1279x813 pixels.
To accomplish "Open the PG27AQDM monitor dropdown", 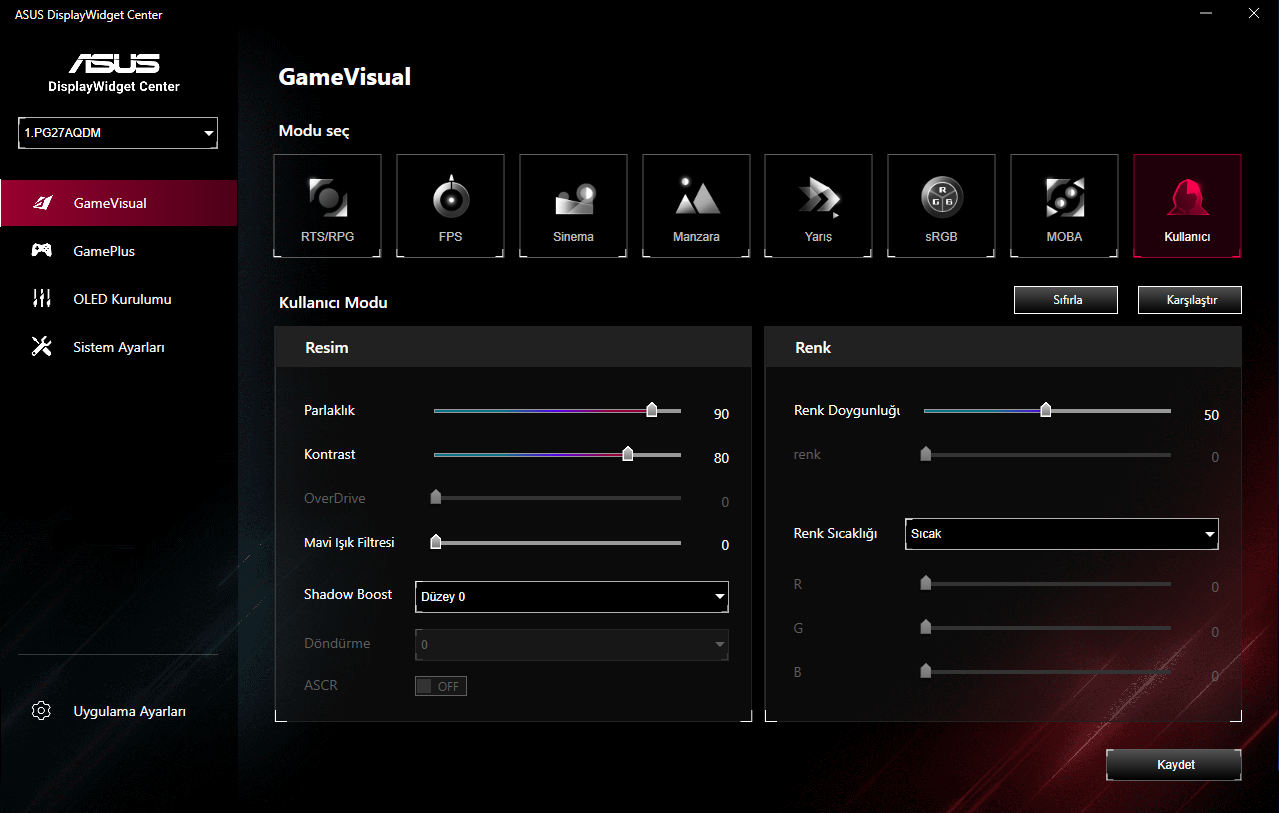I will [118, 133].
